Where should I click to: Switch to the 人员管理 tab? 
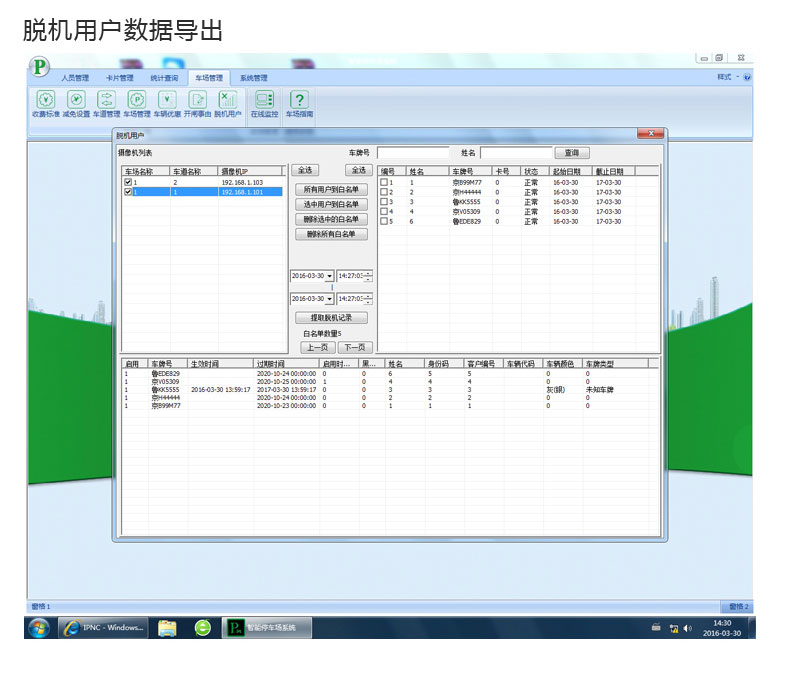tap(75, 78)
